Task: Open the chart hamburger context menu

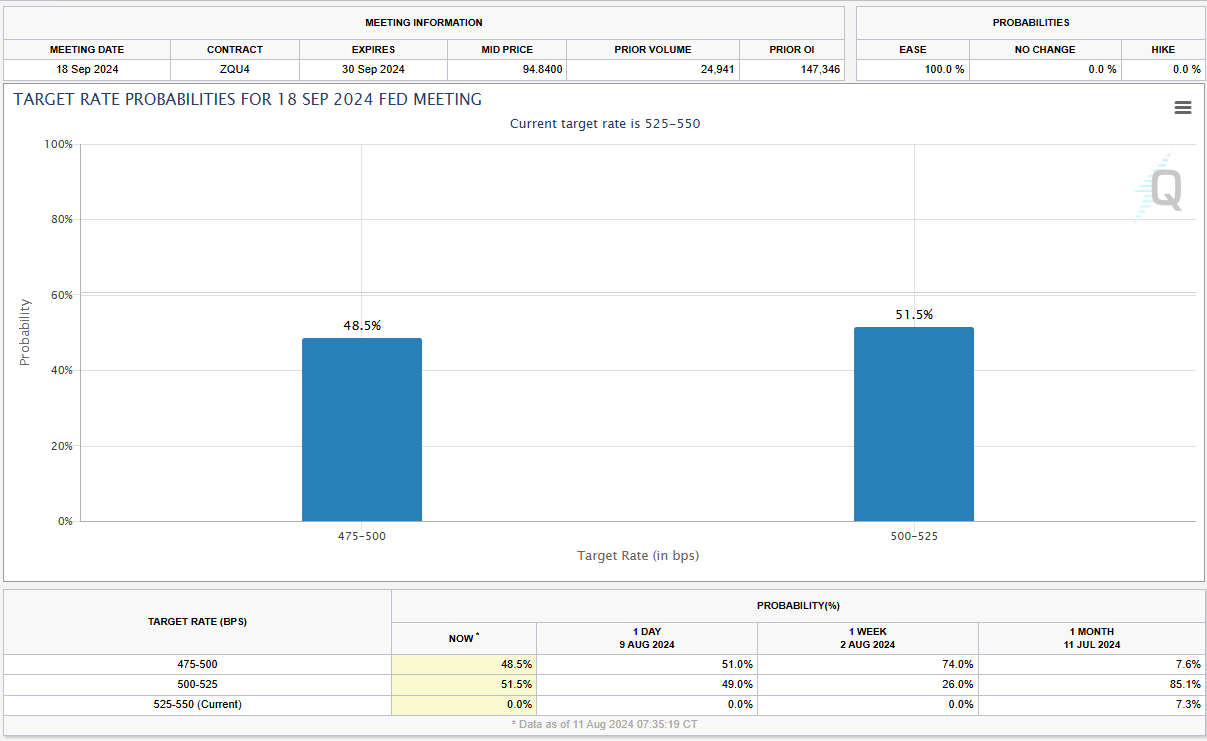Action: [1182, 108]
